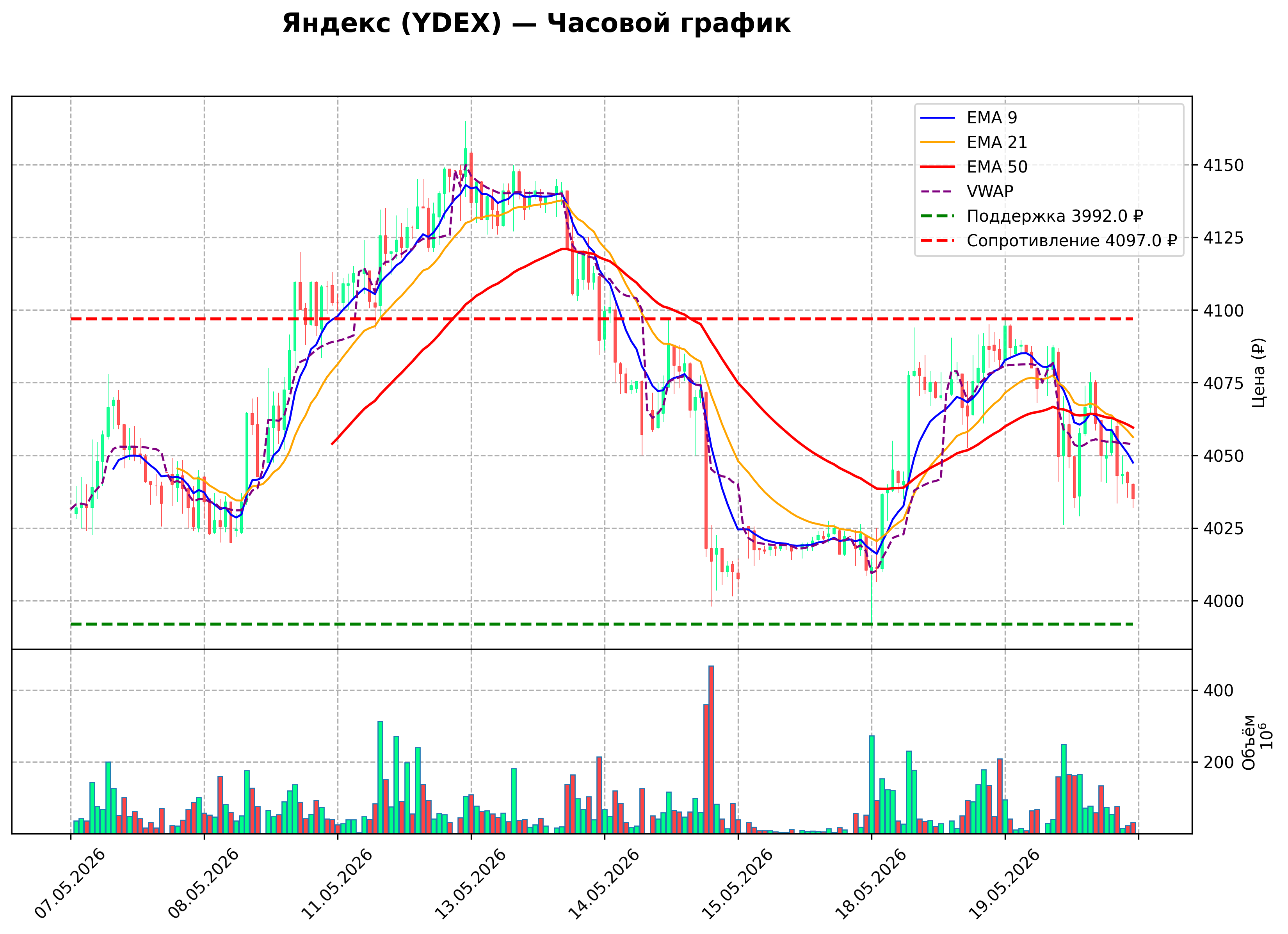
Task: Click the red dashed resistance legend sample
Action: click(938, 241)
